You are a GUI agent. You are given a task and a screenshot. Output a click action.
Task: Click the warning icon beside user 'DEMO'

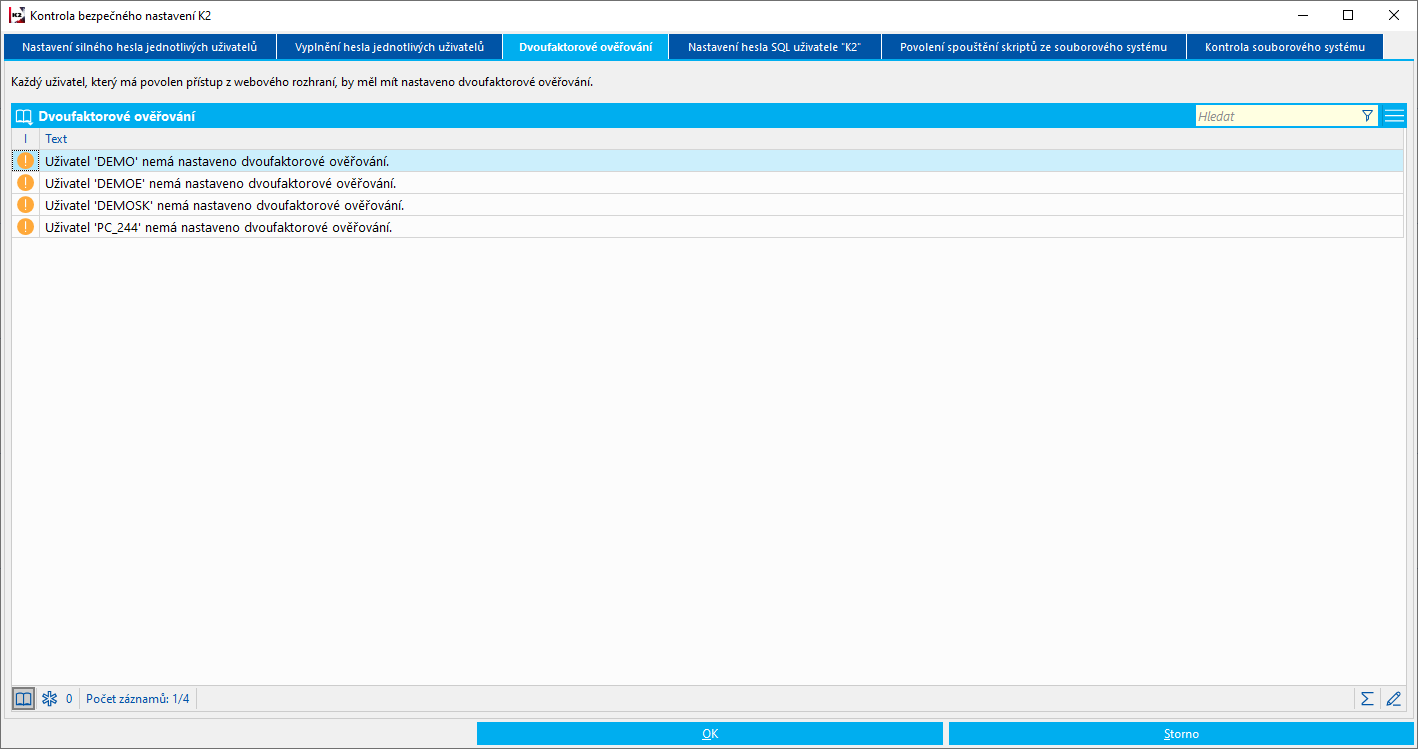26,161
